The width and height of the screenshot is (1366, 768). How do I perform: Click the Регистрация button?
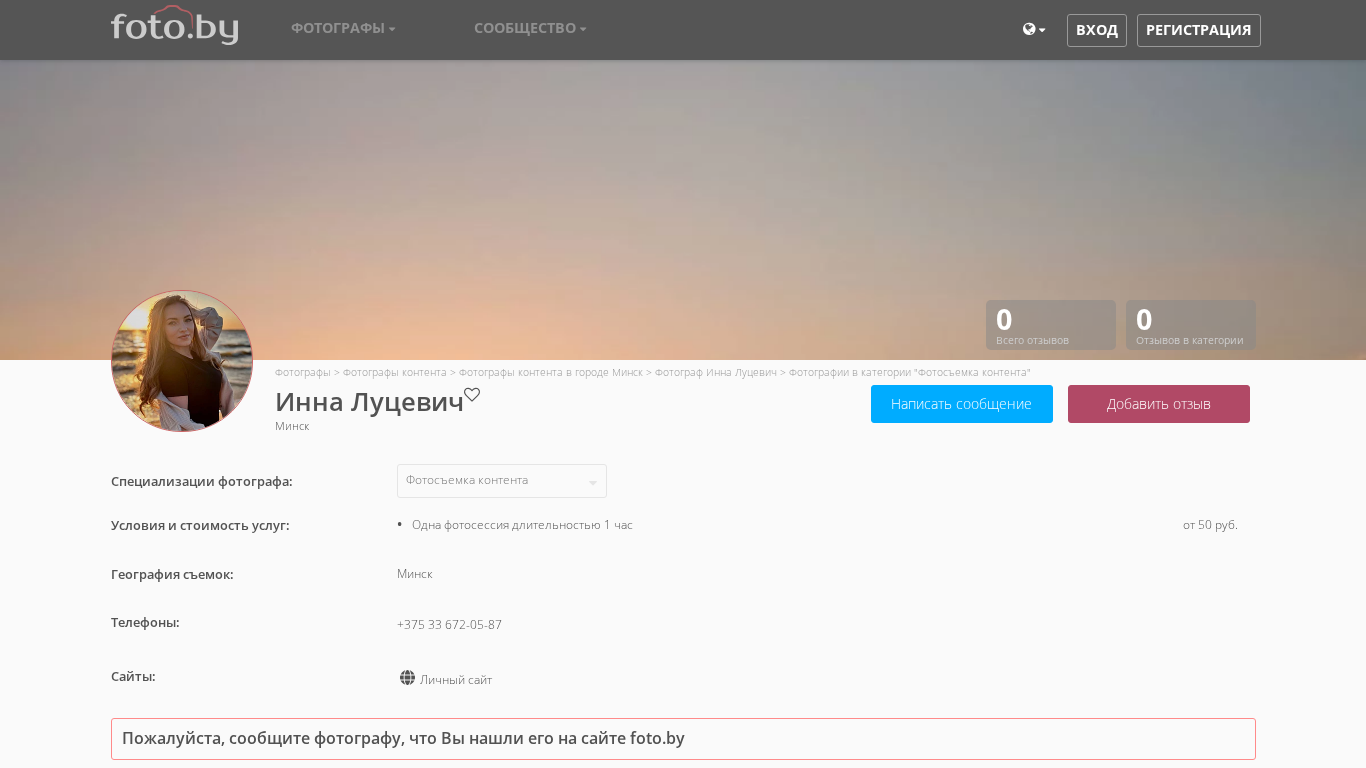click(1199, 30)
